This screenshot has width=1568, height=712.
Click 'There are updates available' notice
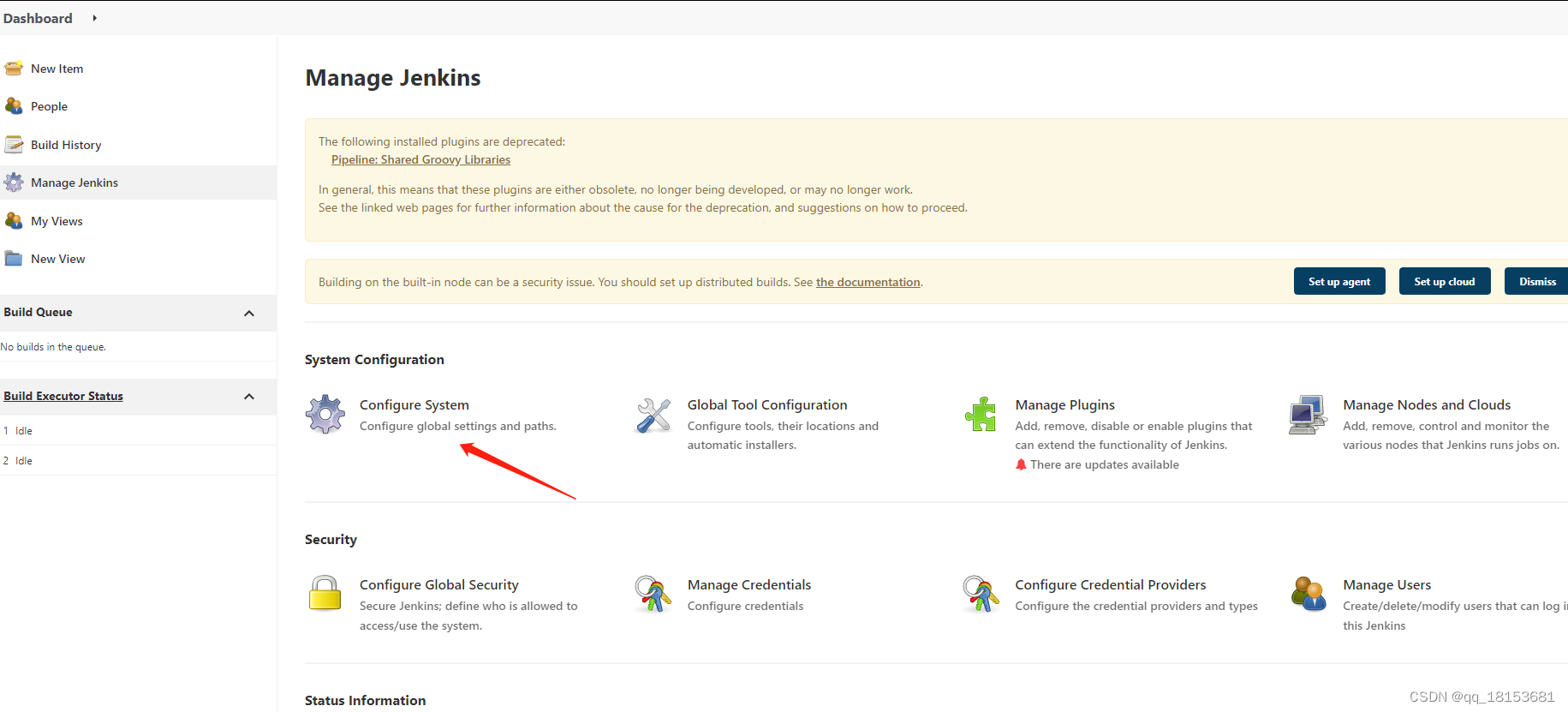pyautogui.click(x=1105, y=464)
